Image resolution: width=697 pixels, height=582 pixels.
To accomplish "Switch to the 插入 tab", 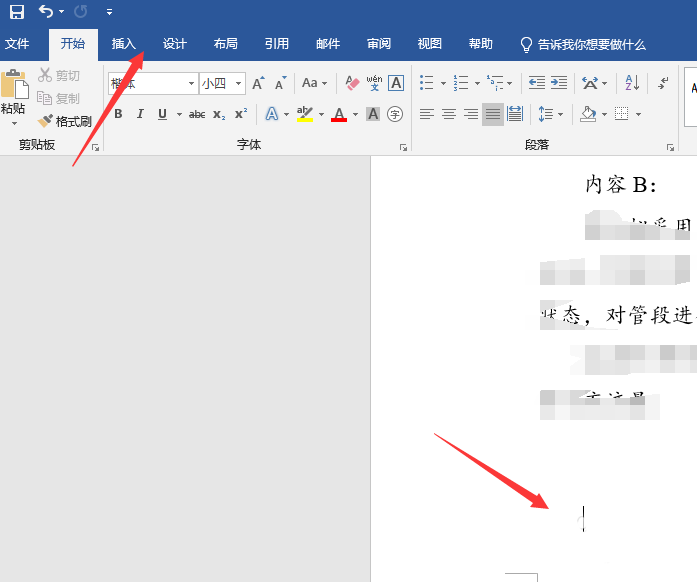I will pos(124,44).
